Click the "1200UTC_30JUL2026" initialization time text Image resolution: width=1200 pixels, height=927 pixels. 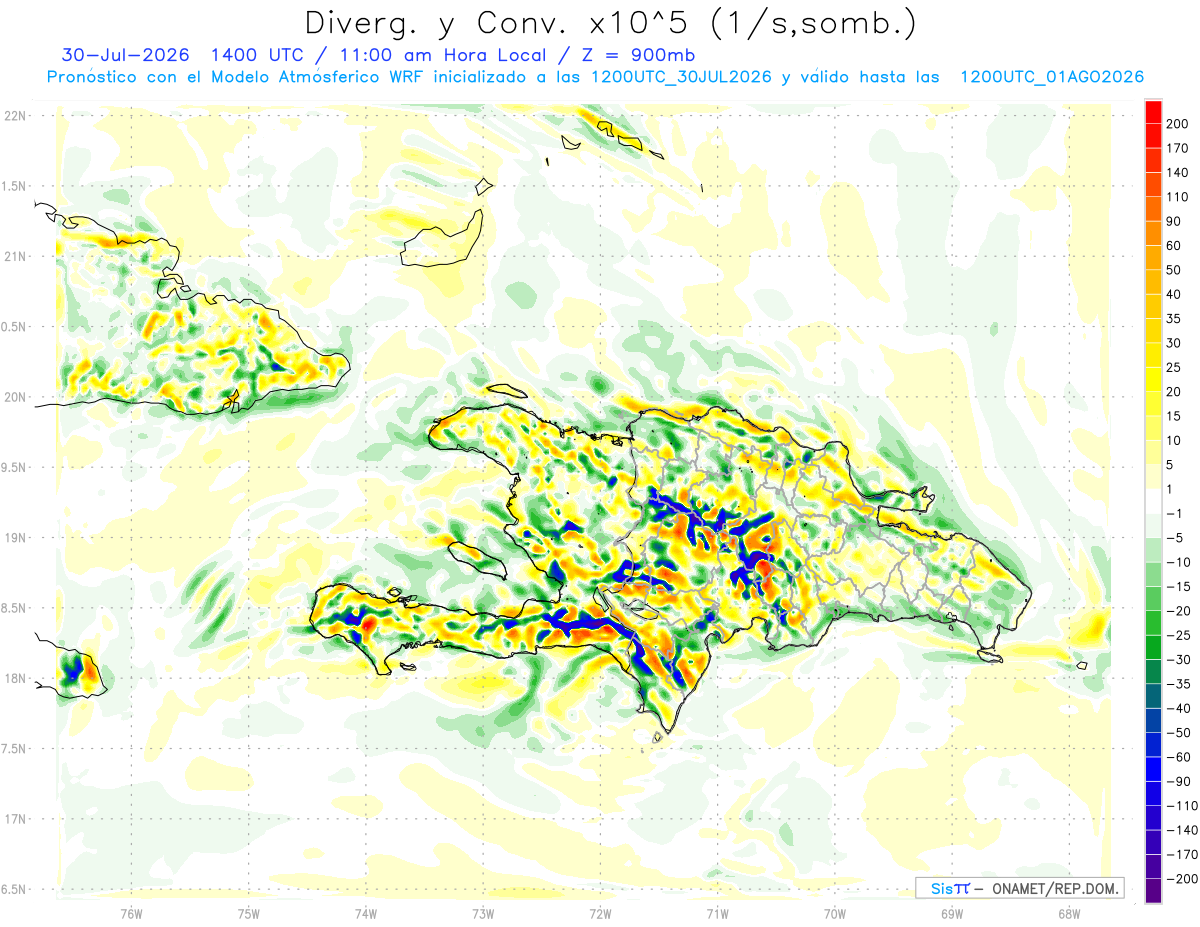[683, 77]
